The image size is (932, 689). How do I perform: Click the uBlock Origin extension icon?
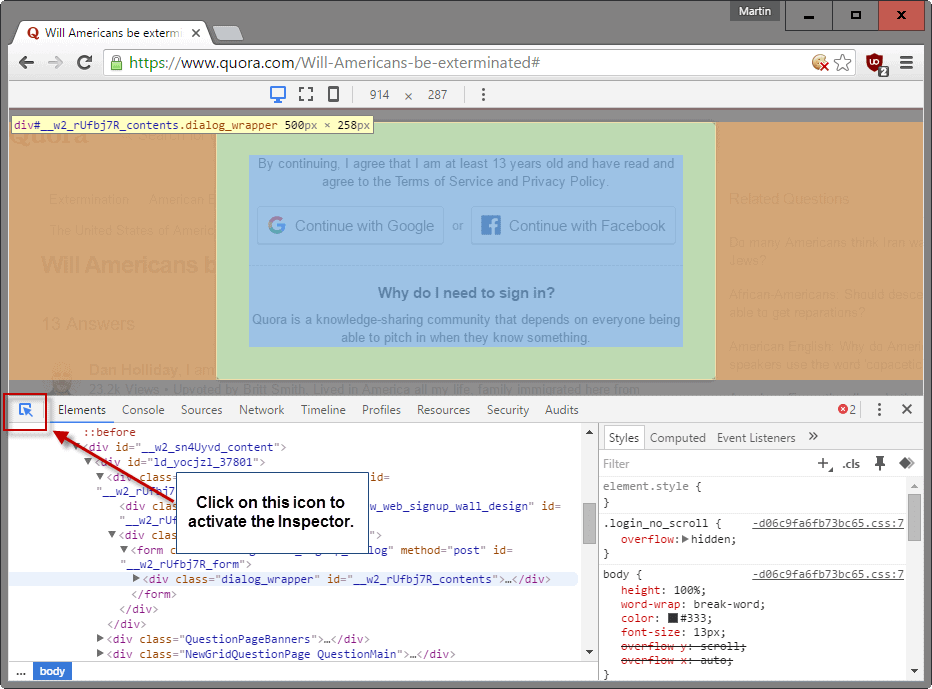(876, 61)
